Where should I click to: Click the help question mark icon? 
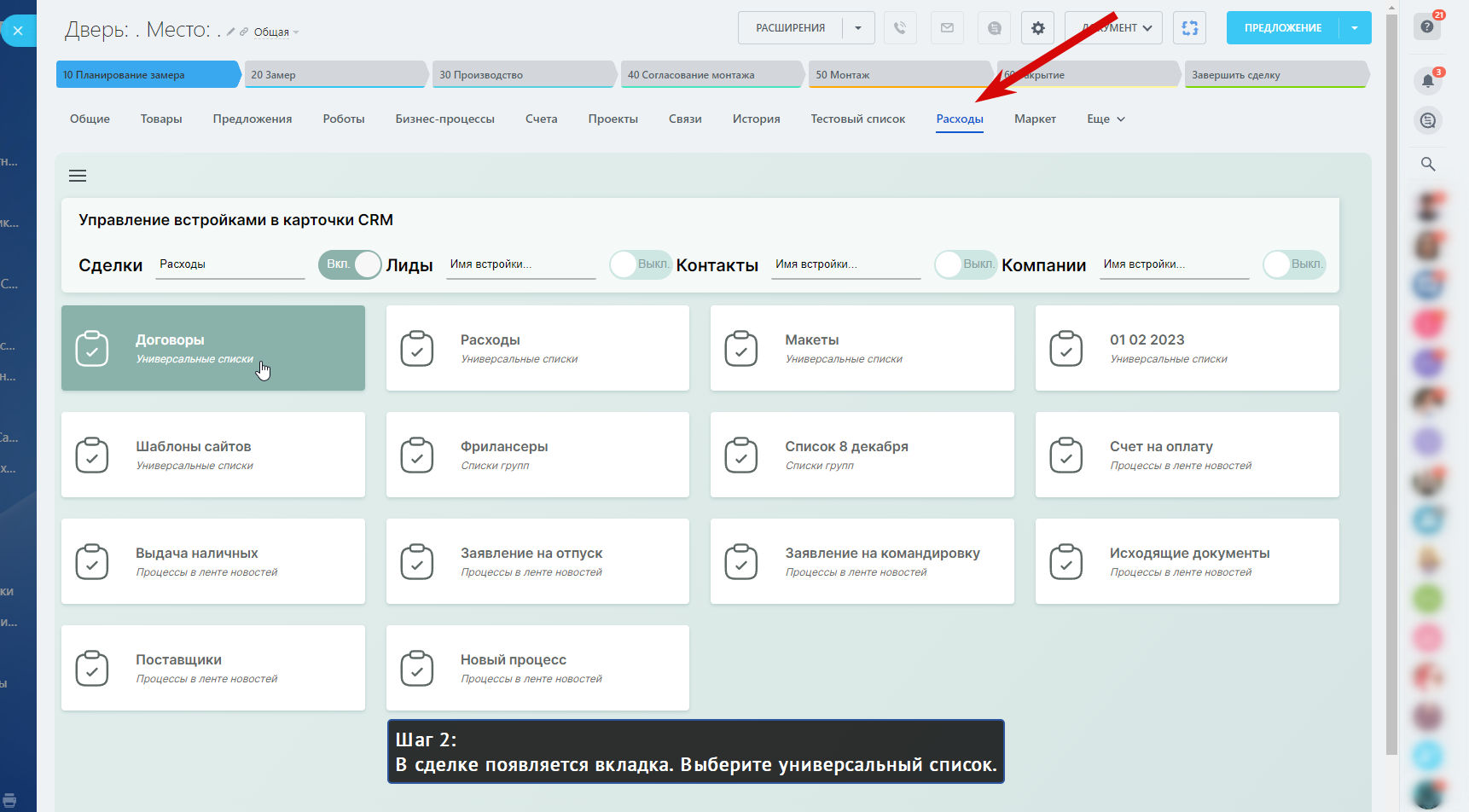point(1427,26)
